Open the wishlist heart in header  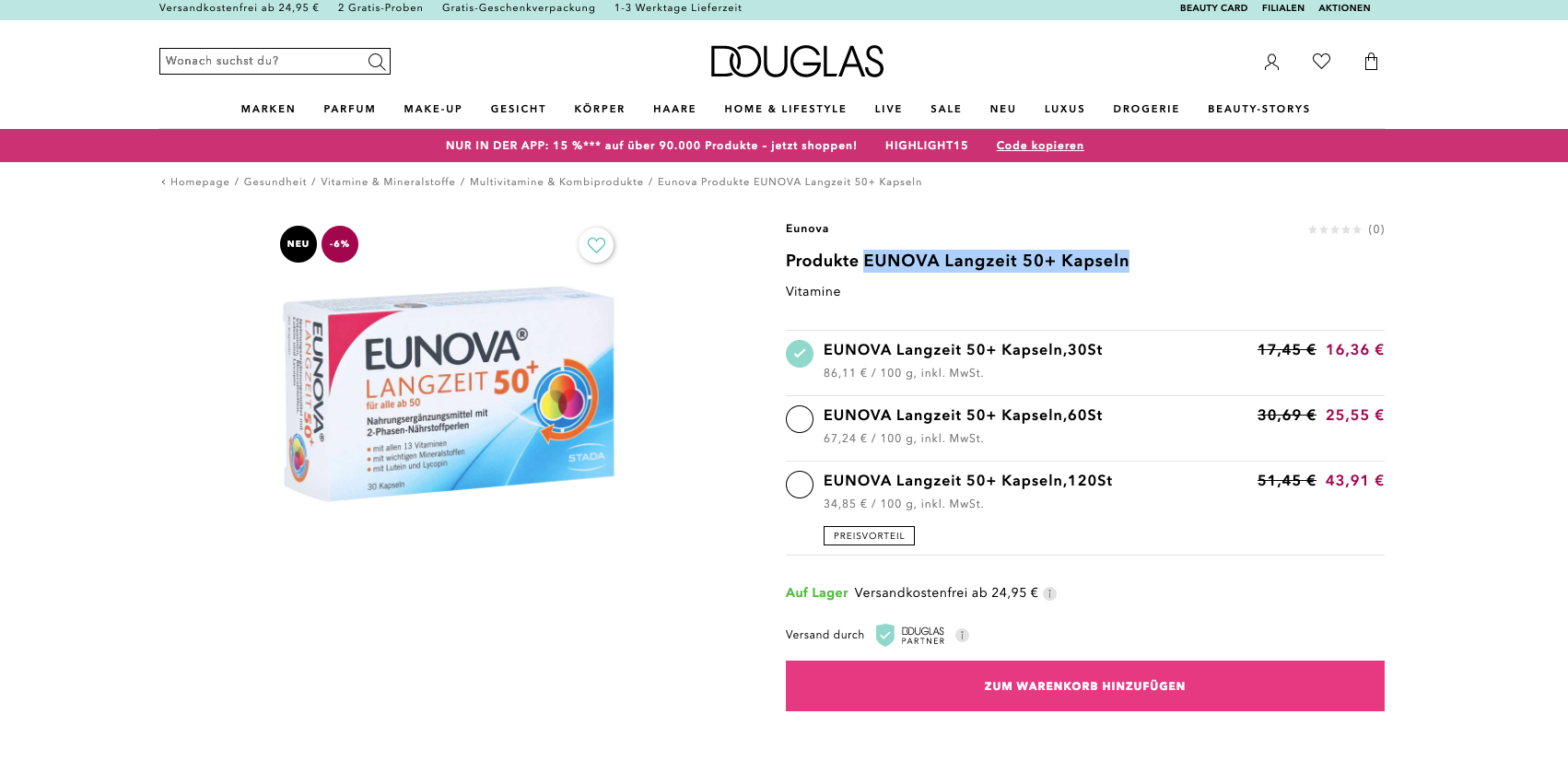[1321, 62]
